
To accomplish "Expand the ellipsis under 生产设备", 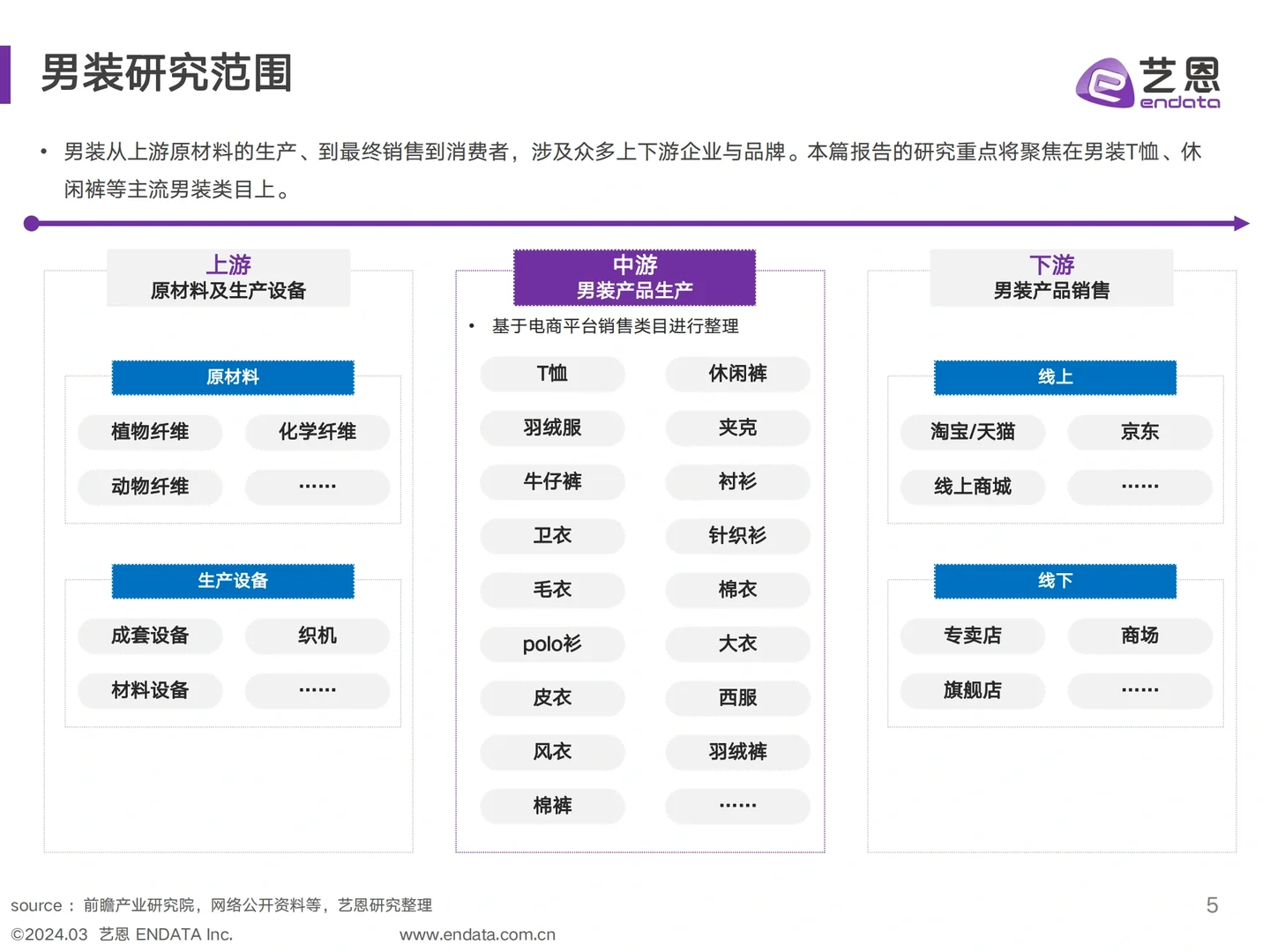I will coord(317,691).
